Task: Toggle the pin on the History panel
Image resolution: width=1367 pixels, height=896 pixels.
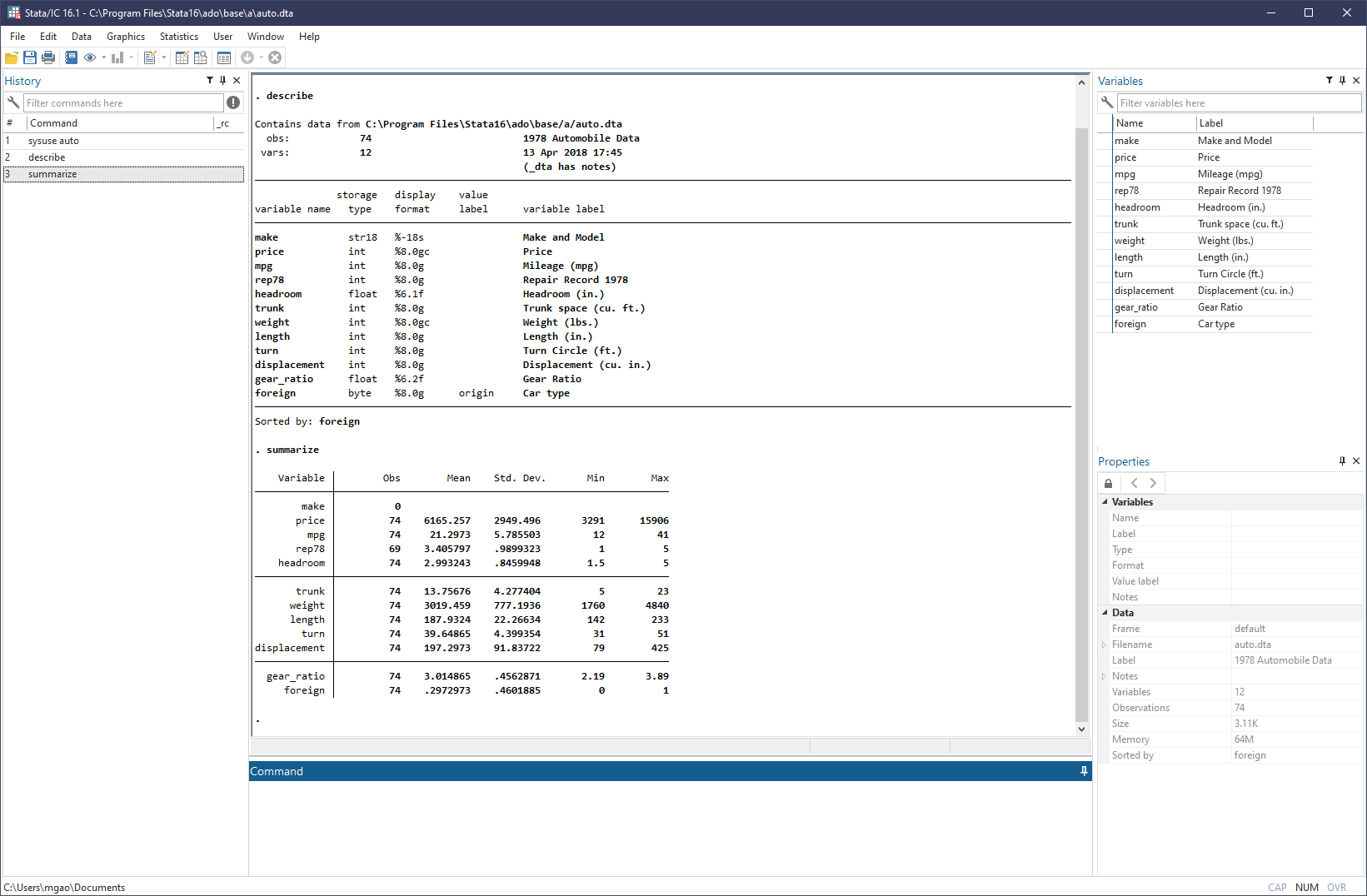Action: click(222, 81)
